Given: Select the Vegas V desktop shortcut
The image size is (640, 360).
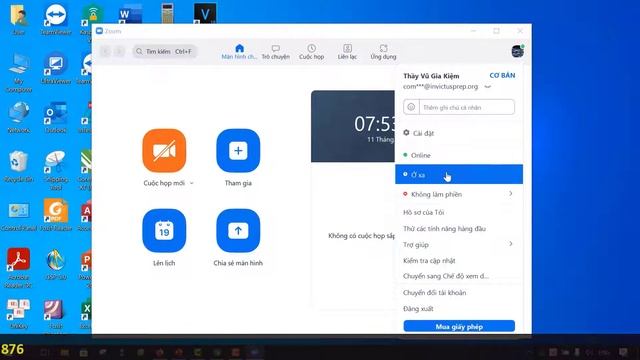Looking at the screenshot, I should (x=205, y=14).
